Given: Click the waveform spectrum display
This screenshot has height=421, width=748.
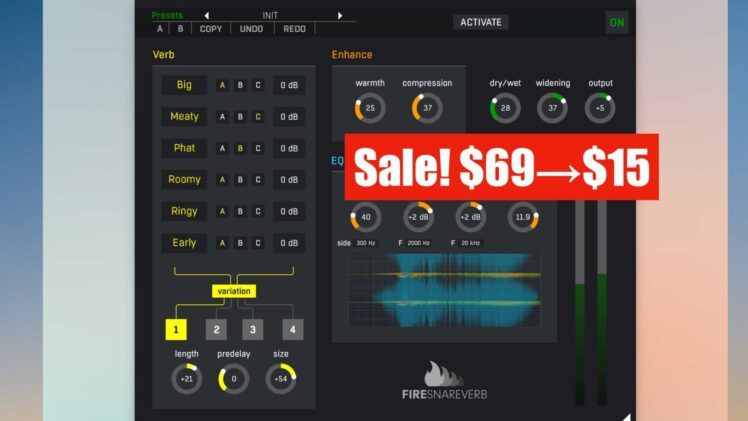Looking at the screenshot, I should point(444,290).
